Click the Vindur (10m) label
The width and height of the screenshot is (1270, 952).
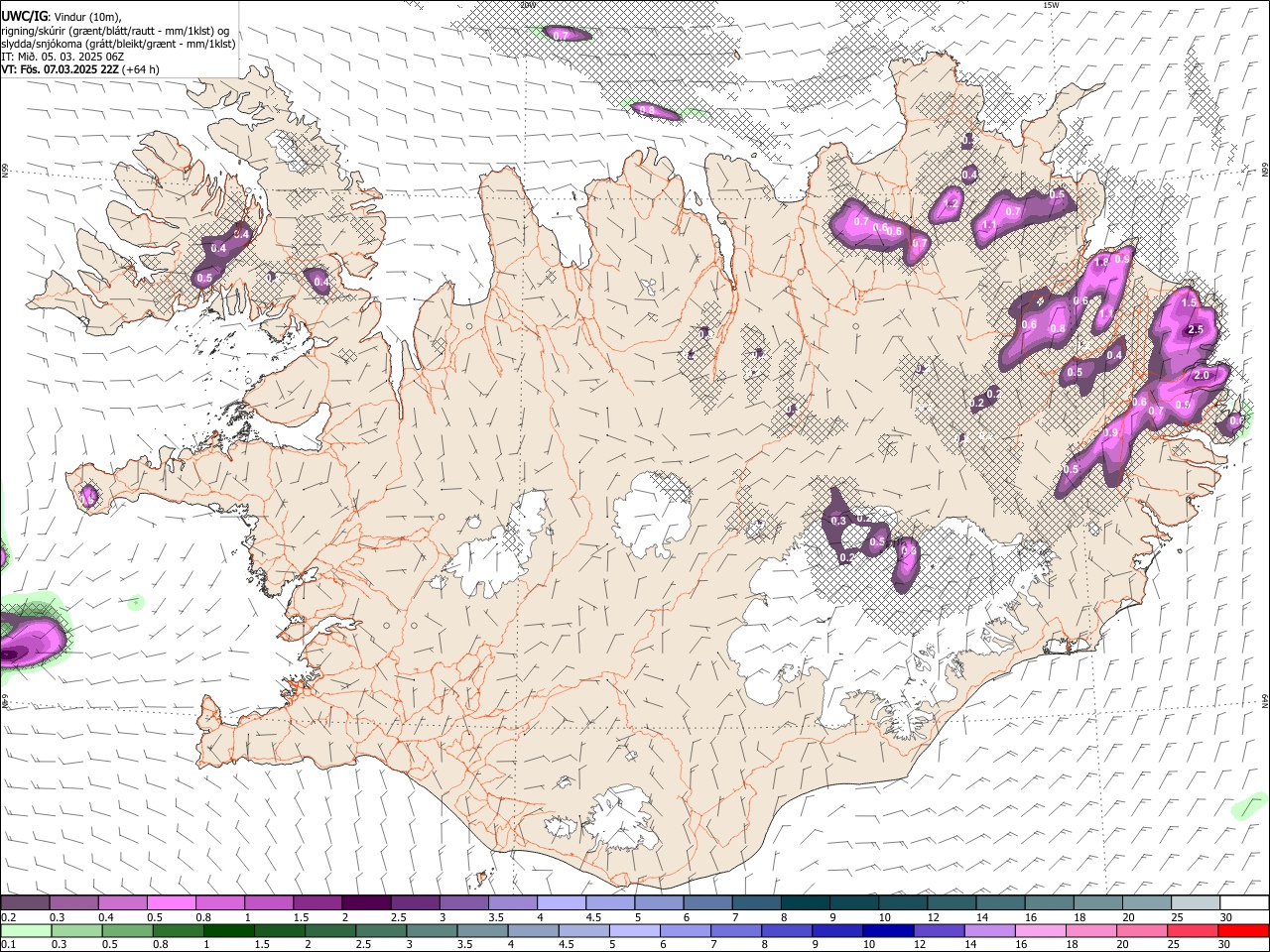click(86, 17)
